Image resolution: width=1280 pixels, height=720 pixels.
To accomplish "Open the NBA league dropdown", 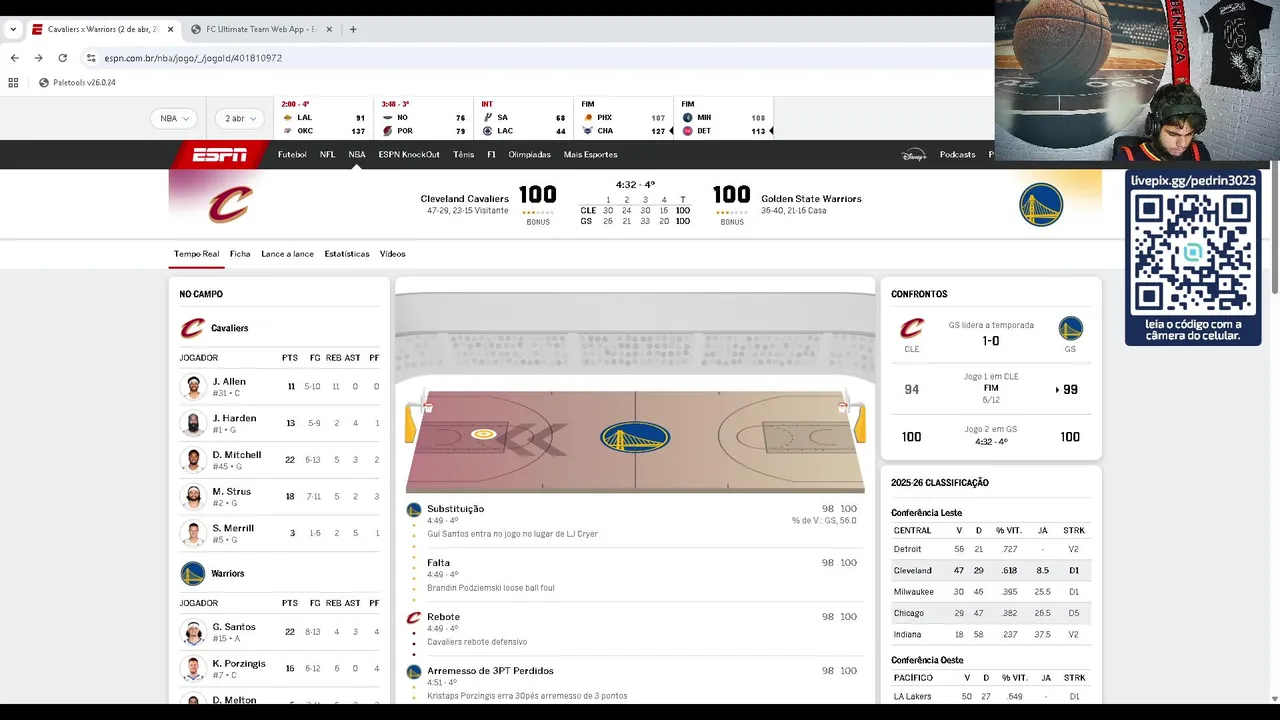I will 173,118.
